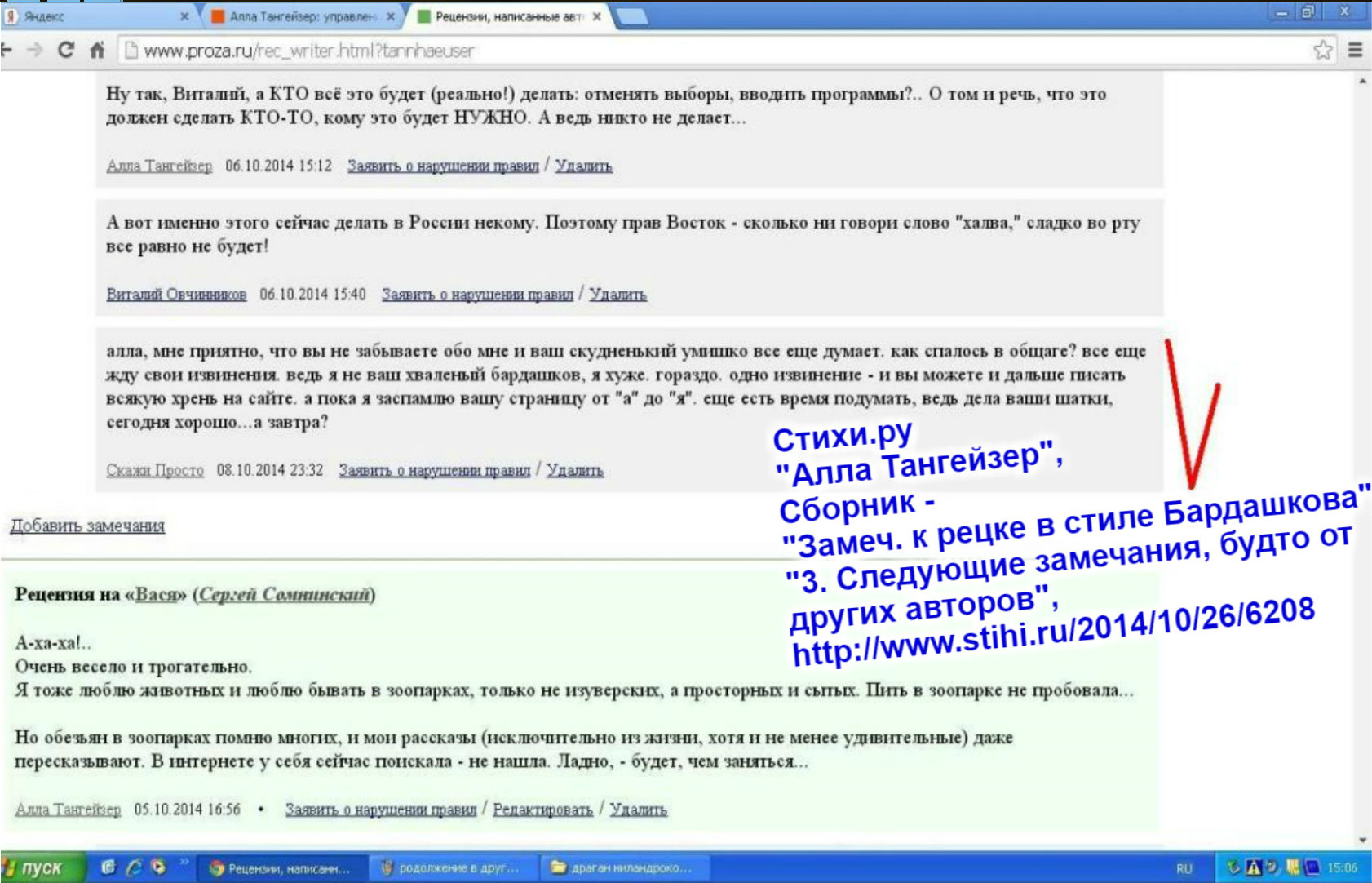Open Виталий Овчинников author profile

click(x=176, y=294)
